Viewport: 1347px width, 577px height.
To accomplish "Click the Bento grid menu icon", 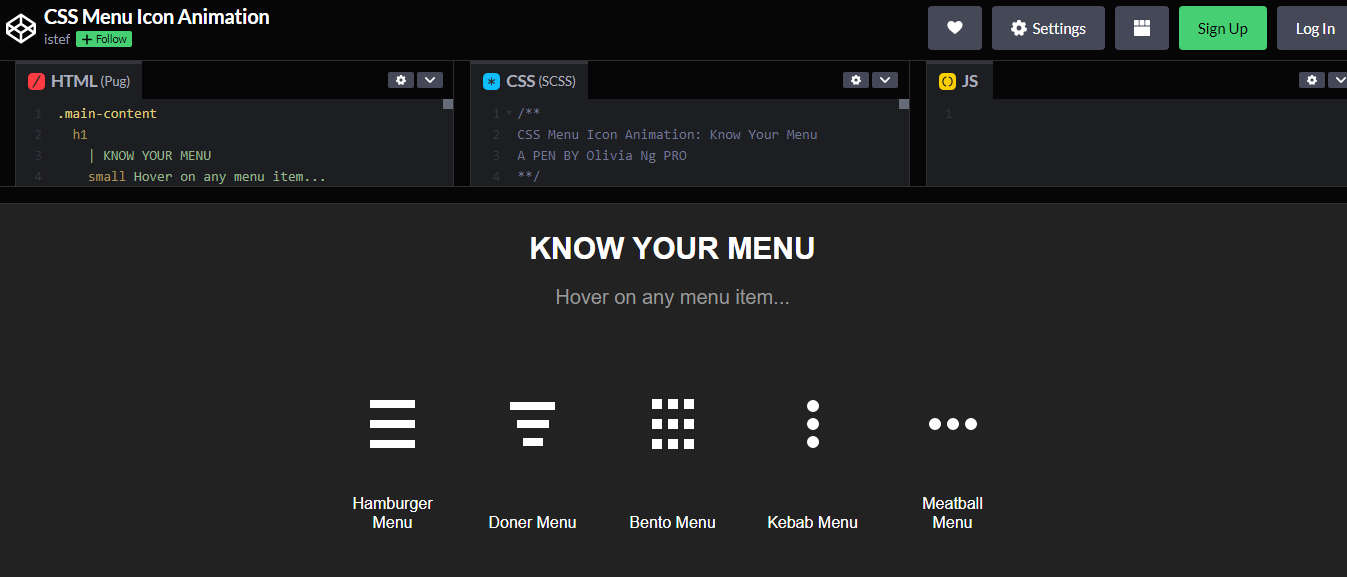I will click(673, 424).
